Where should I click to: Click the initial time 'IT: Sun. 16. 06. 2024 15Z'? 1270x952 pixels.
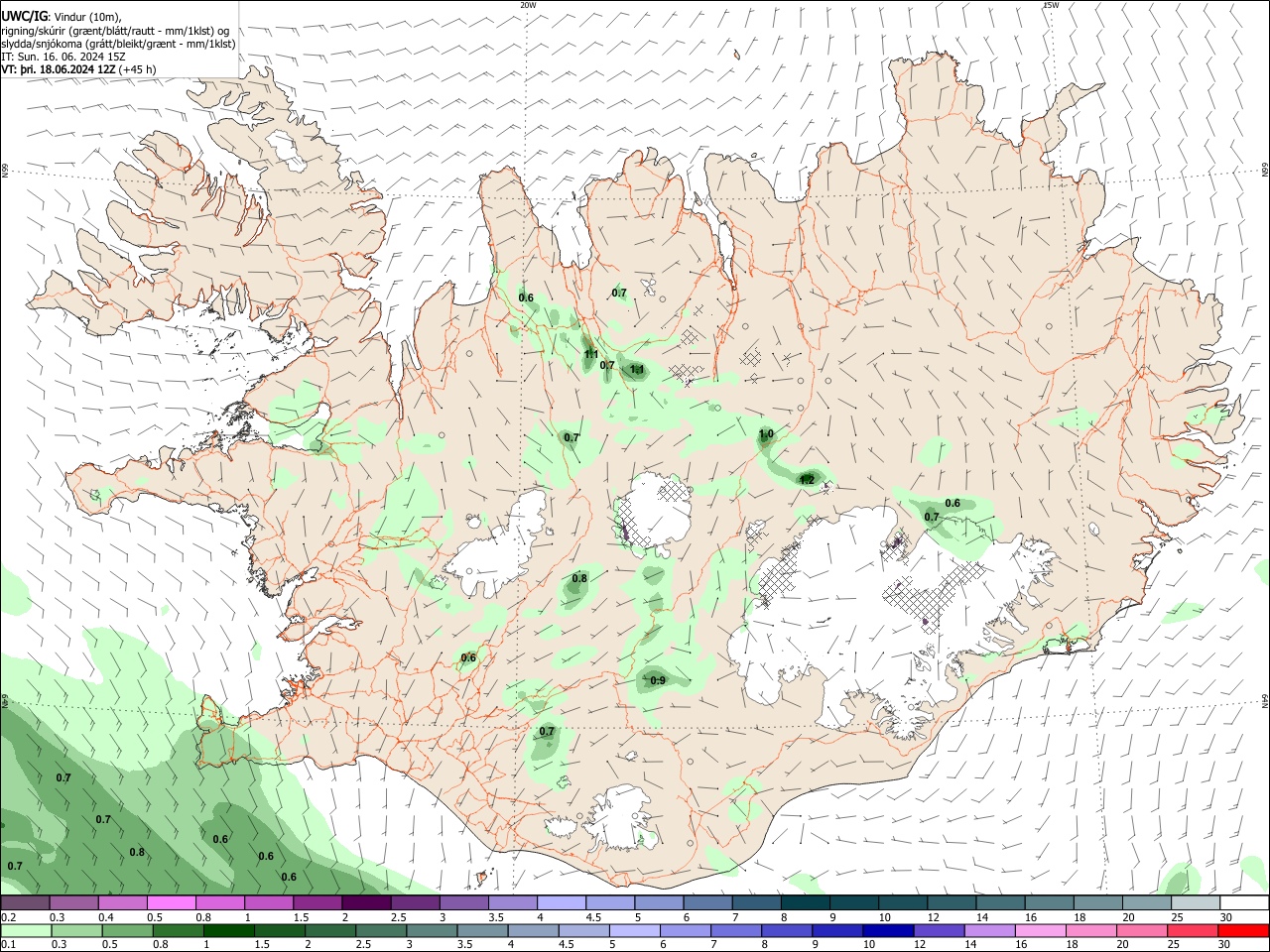pyautogui.click(x=63, y=57)
